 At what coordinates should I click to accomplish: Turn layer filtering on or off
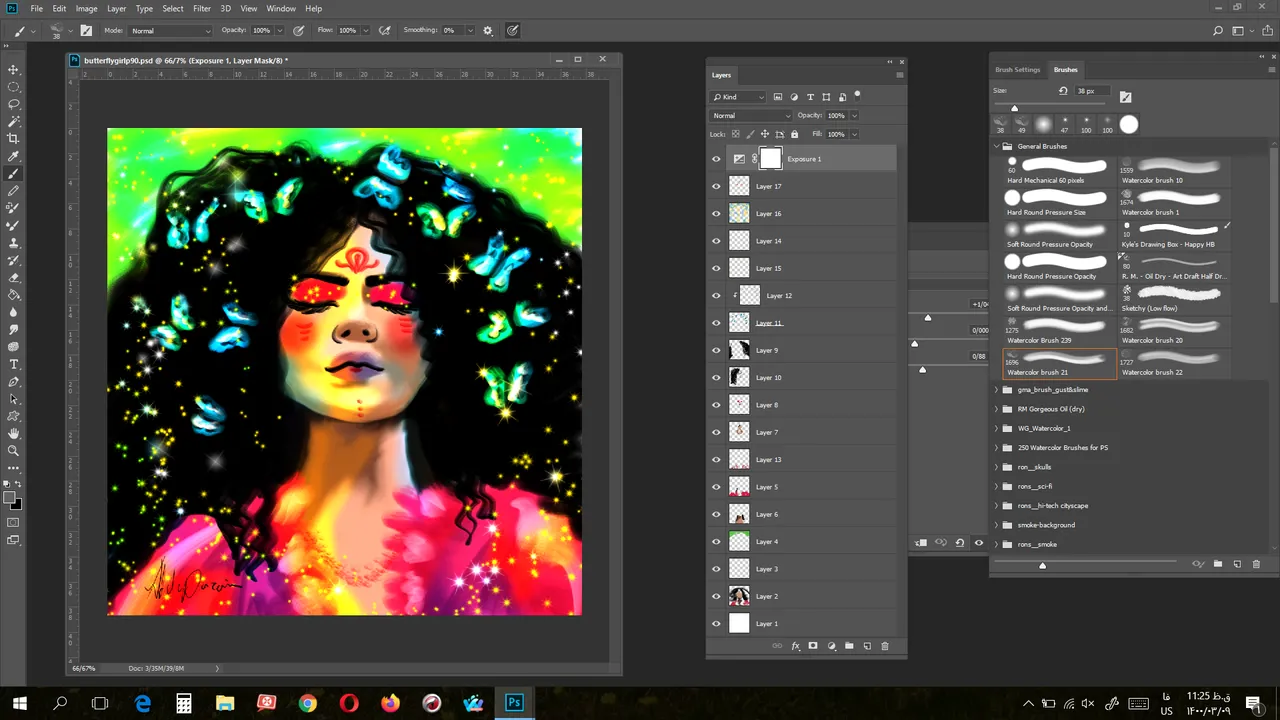(x=857, y=96)
